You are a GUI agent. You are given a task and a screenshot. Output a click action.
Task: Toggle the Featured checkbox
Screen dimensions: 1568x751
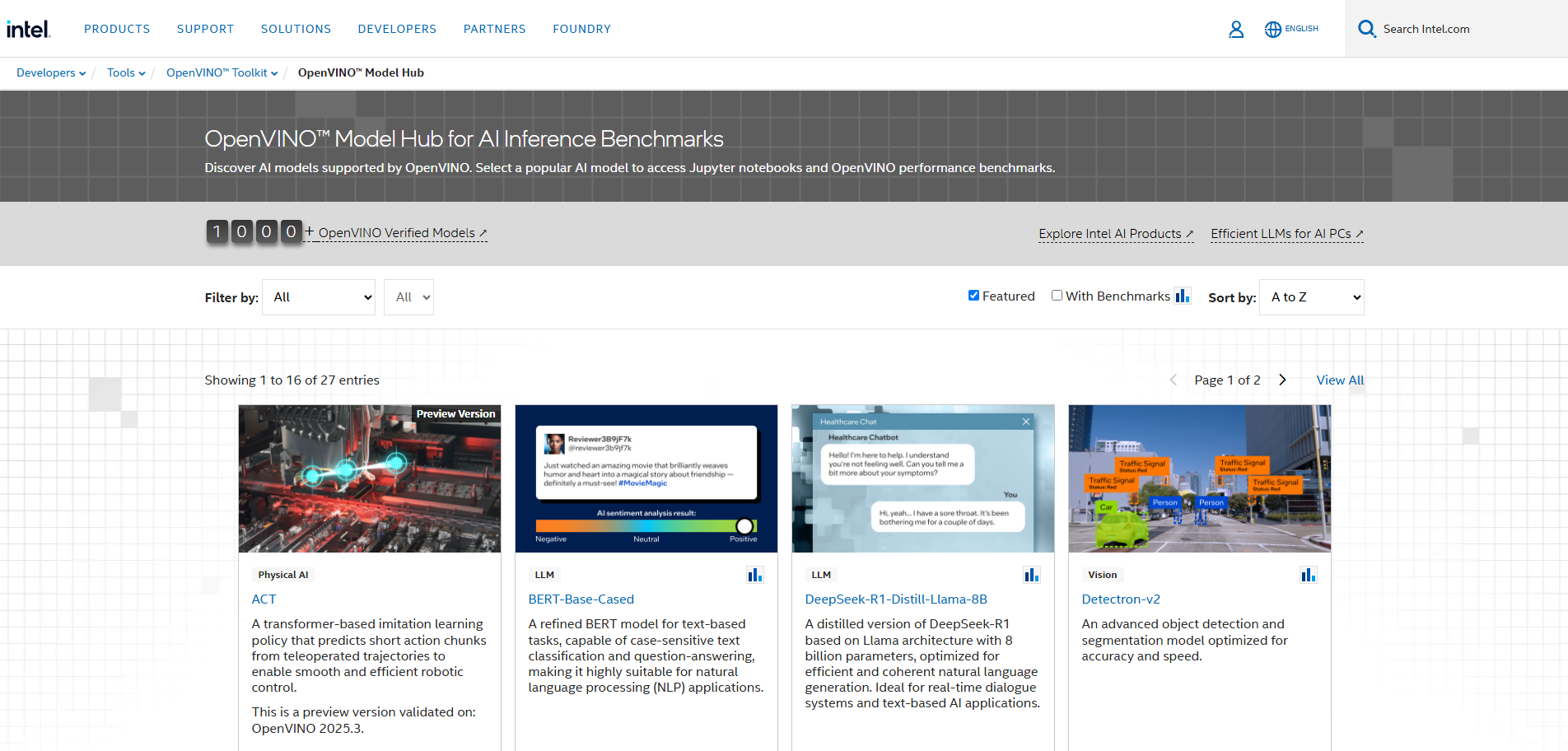pyautogui.click(x=973, y=296)
